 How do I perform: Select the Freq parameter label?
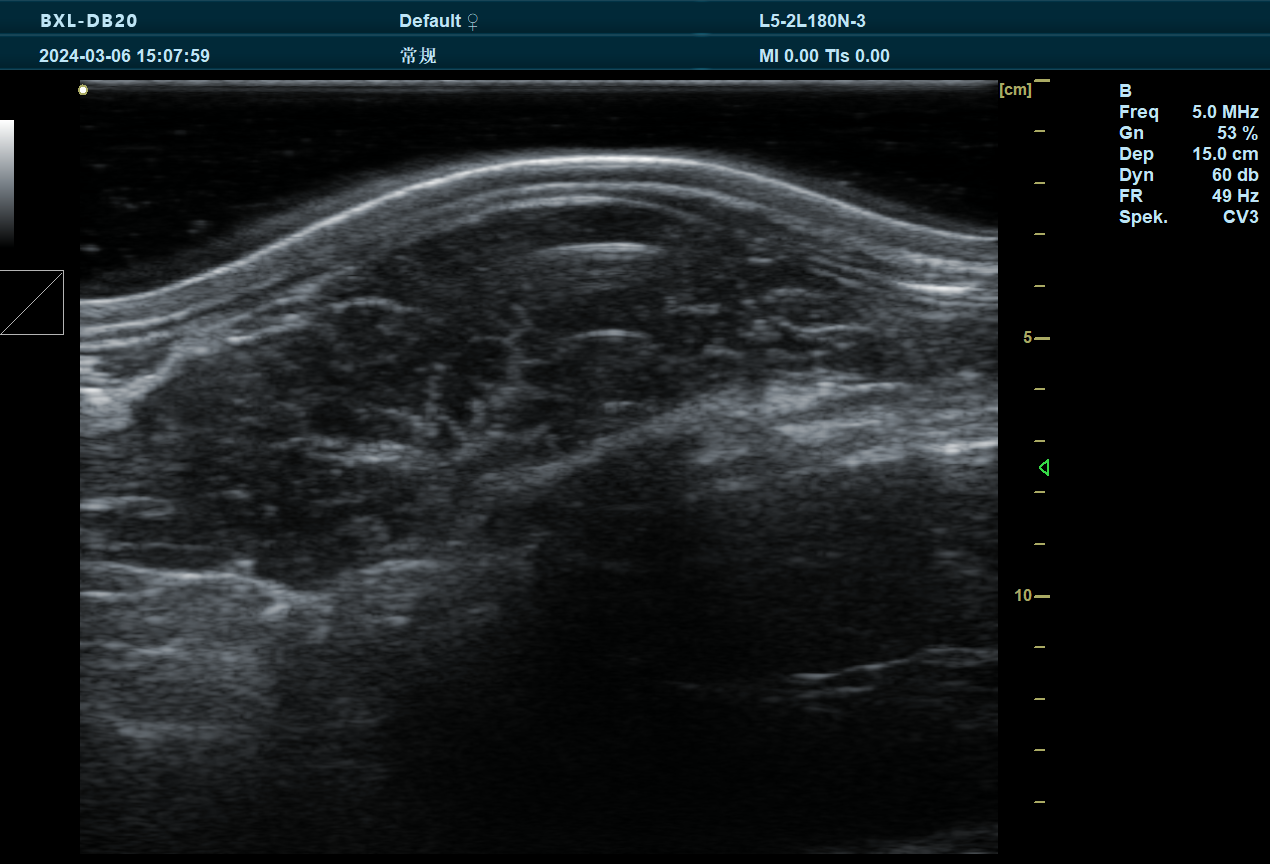1139,112
